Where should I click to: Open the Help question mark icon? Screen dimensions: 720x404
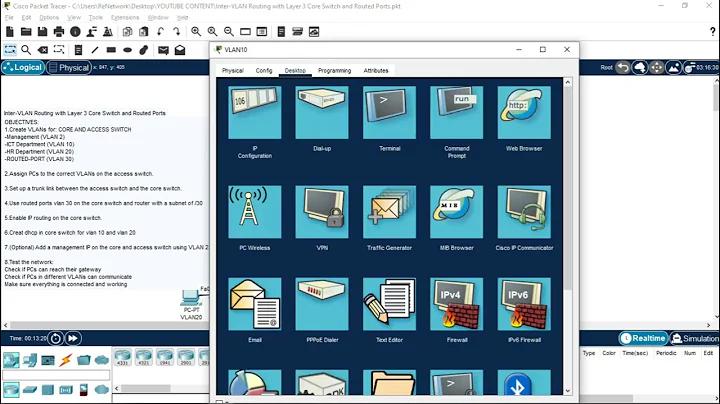pos(713,32)
